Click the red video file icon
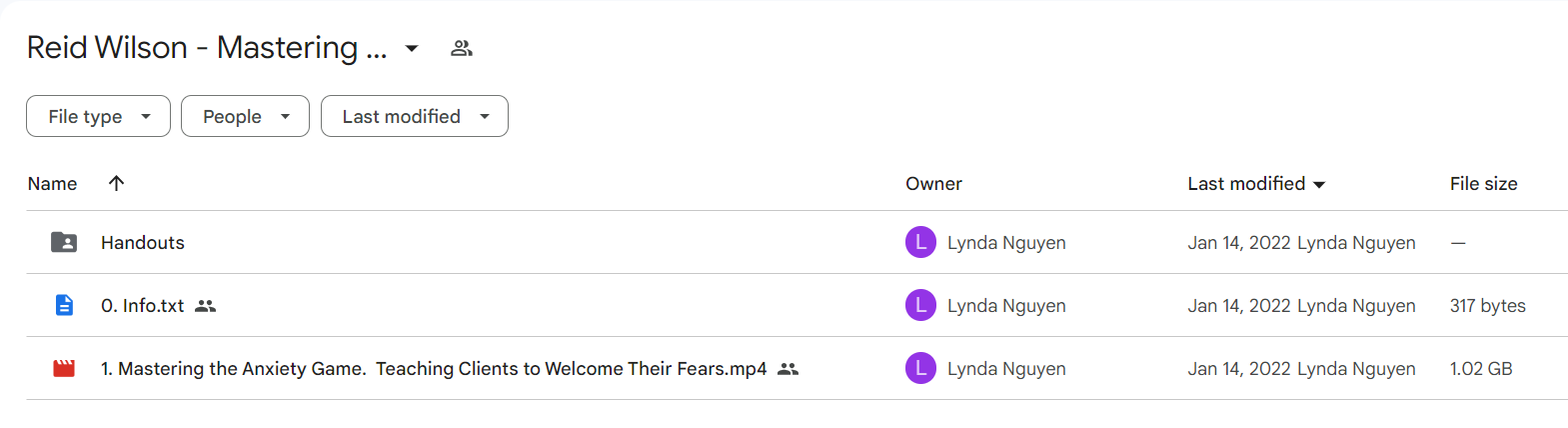 64,368
